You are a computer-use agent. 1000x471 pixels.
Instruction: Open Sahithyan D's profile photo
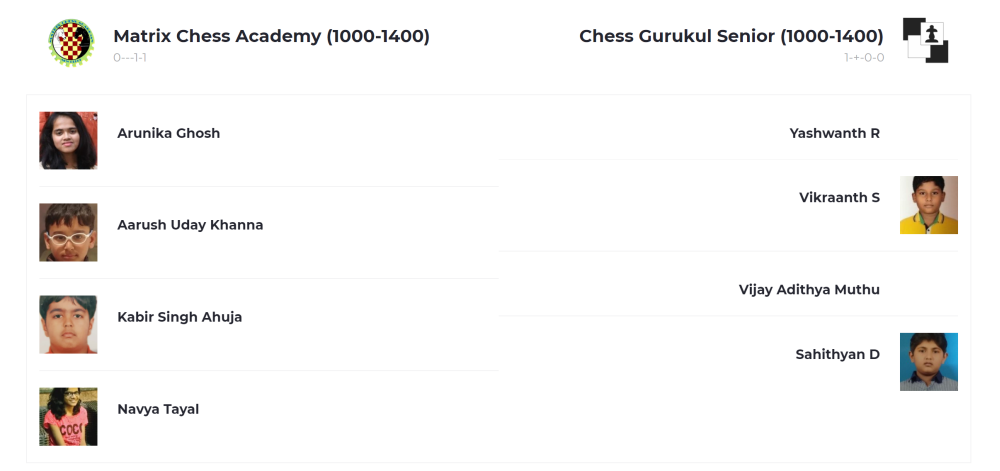(928, 361)
